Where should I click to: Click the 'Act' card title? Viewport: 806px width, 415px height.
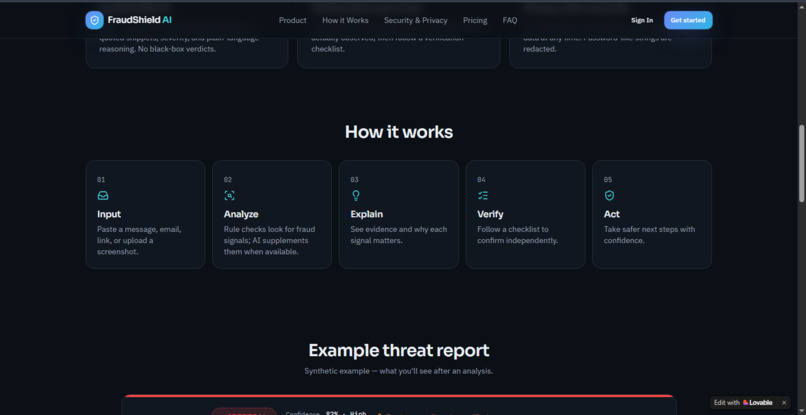[612, 214]
